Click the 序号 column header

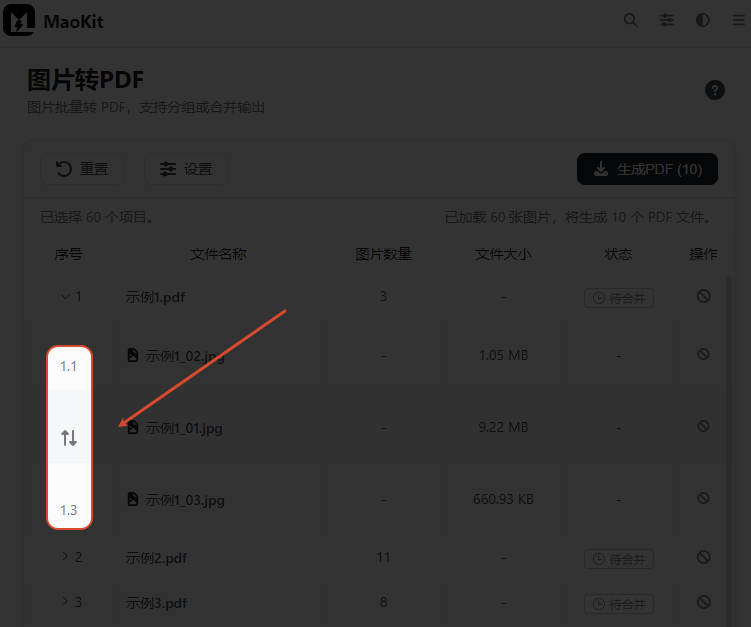pos(68,254)
